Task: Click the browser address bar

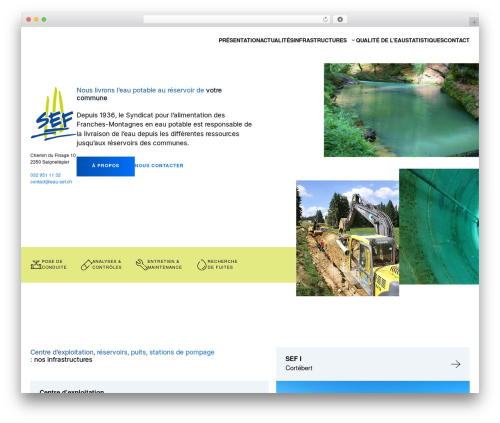Action: pos(237,20)
